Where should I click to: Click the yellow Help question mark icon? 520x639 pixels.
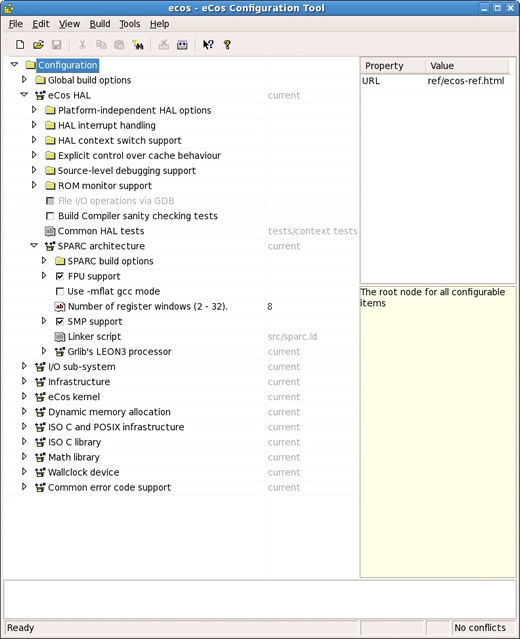pos(227,44)
